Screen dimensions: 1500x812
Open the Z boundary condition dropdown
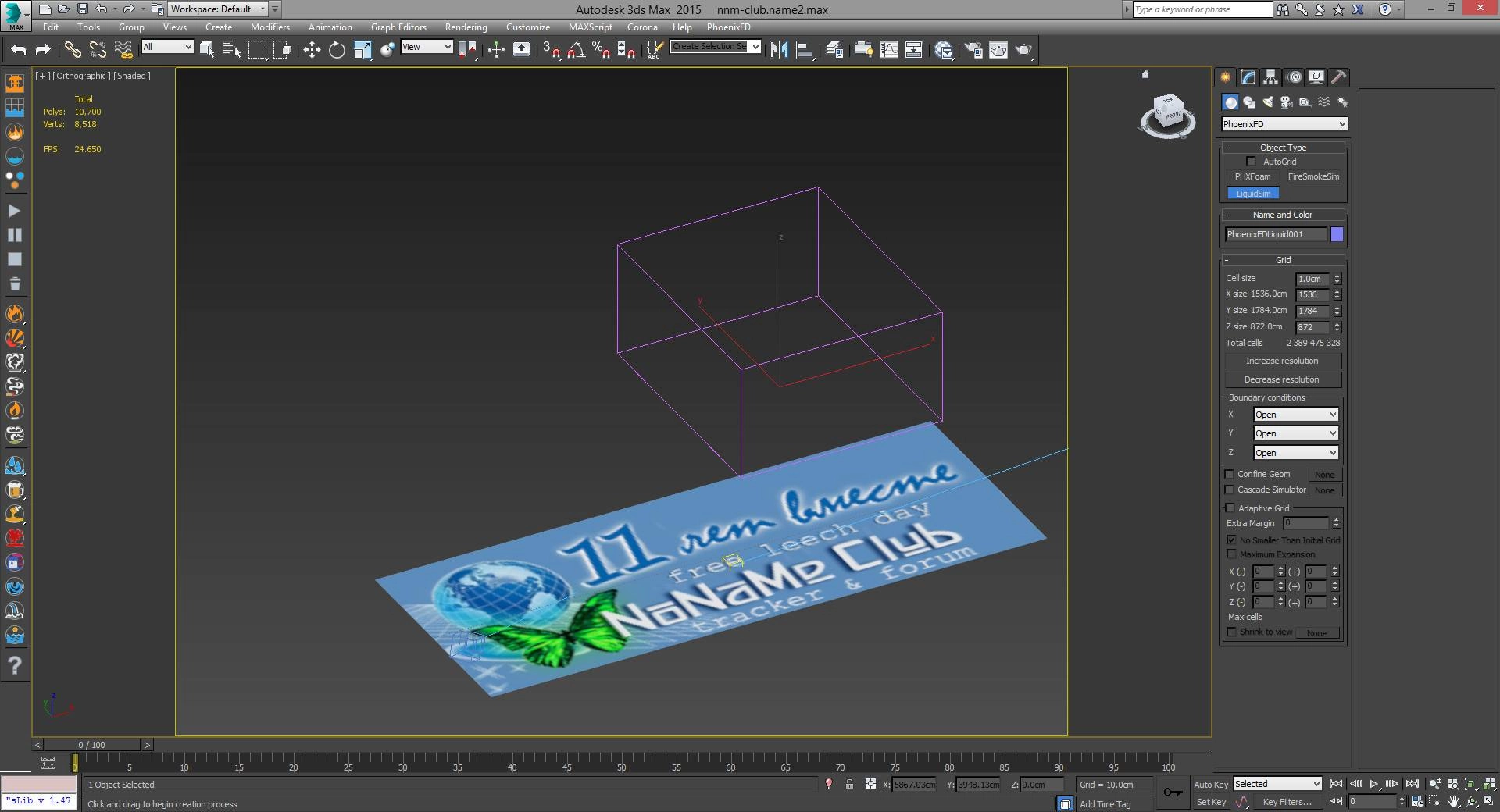pyautogui.click(x=1296, y=453)
